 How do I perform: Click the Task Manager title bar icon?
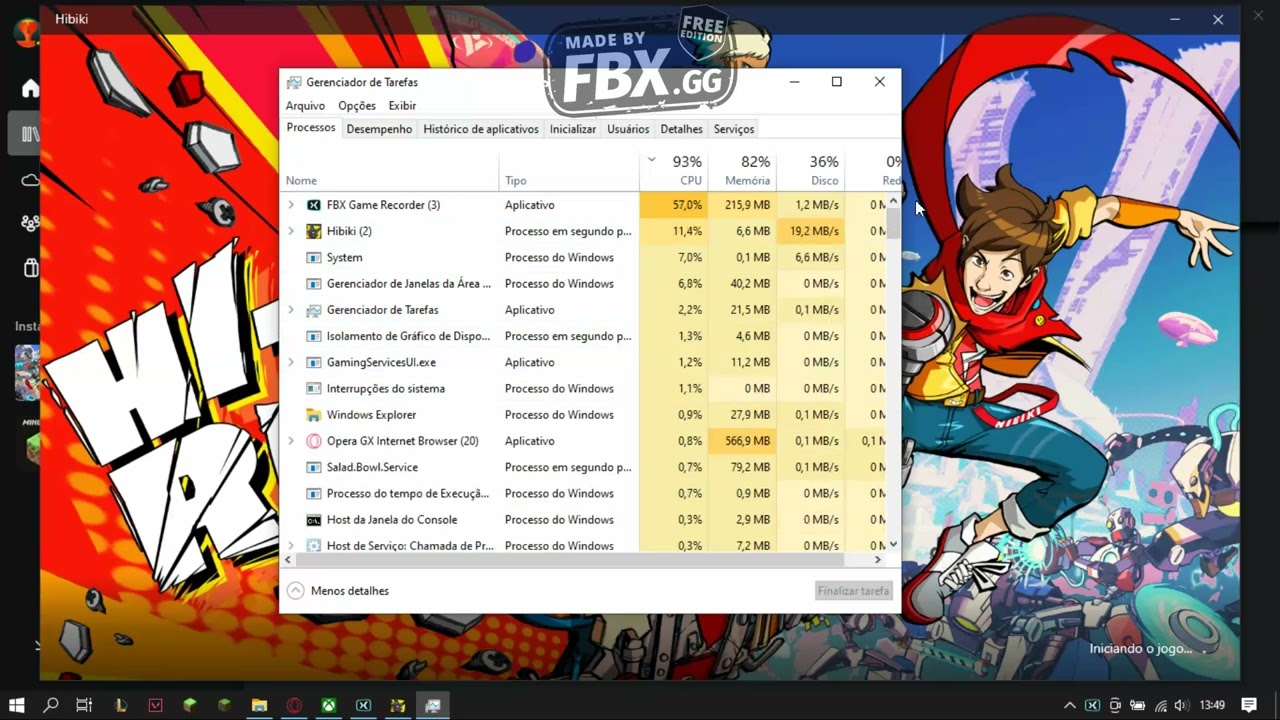click(294, 82)
